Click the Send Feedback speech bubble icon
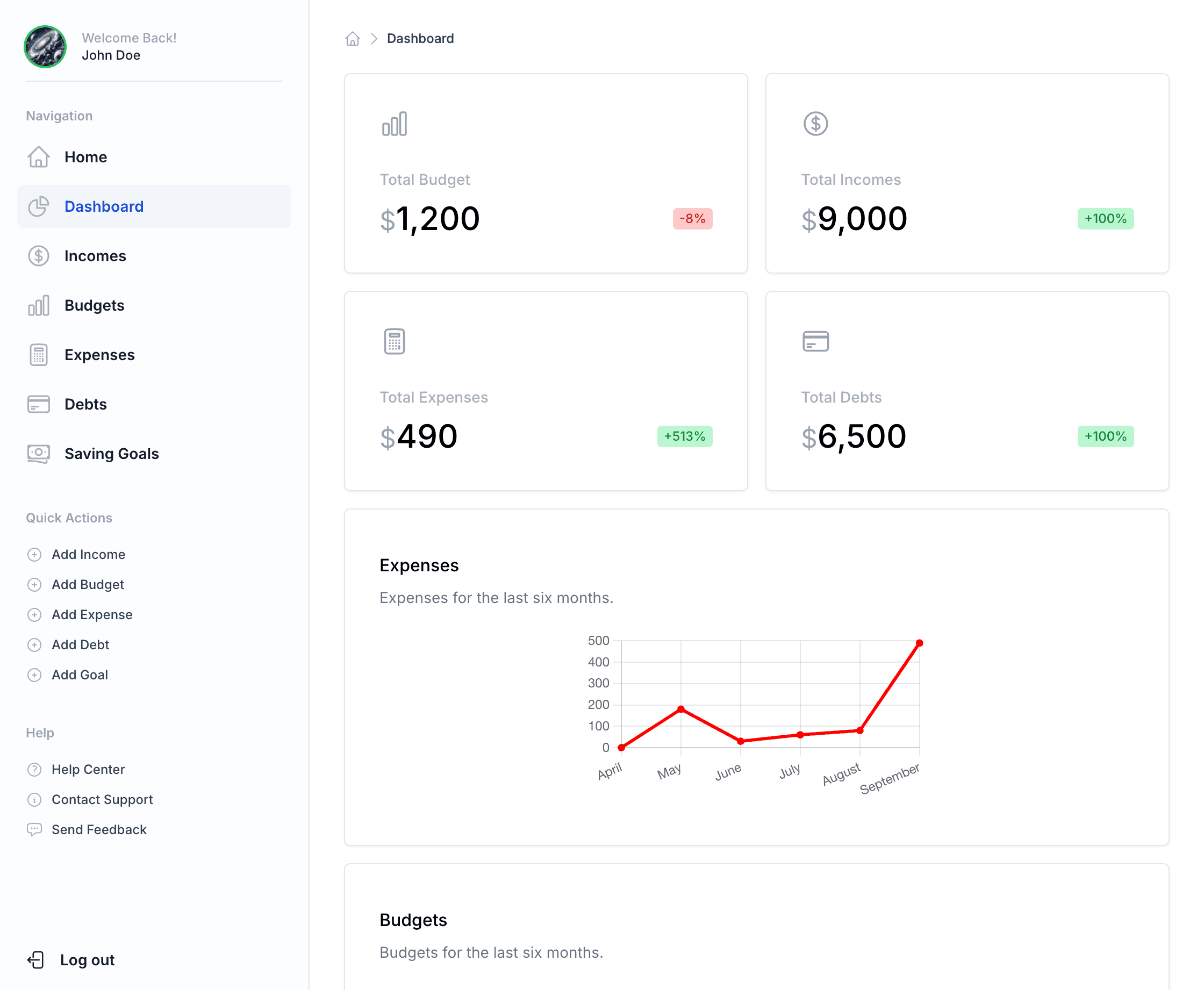 coord(34,830)
